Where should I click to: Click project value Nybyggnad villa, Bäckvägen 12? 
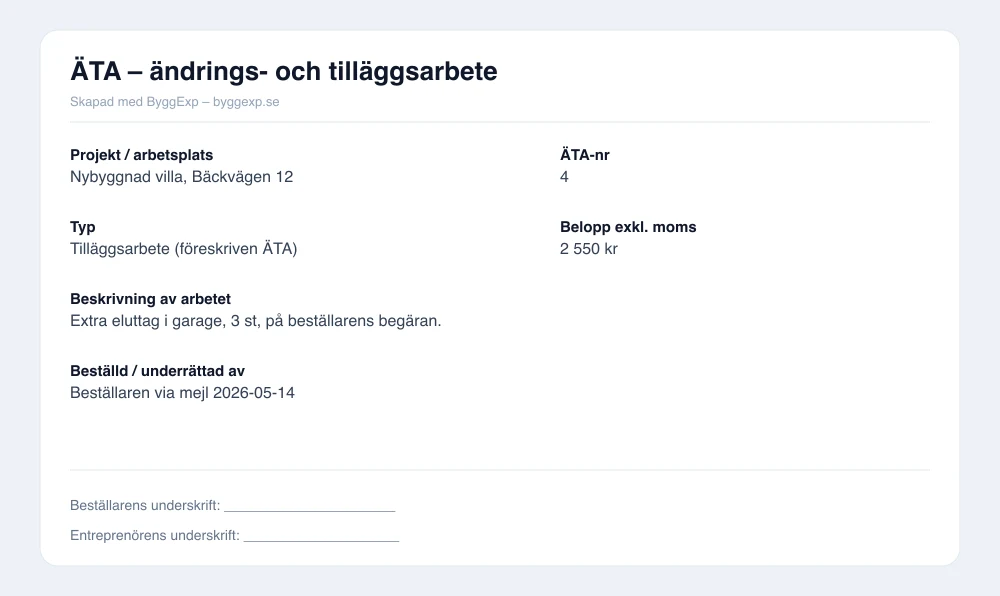tap(182, 177)
